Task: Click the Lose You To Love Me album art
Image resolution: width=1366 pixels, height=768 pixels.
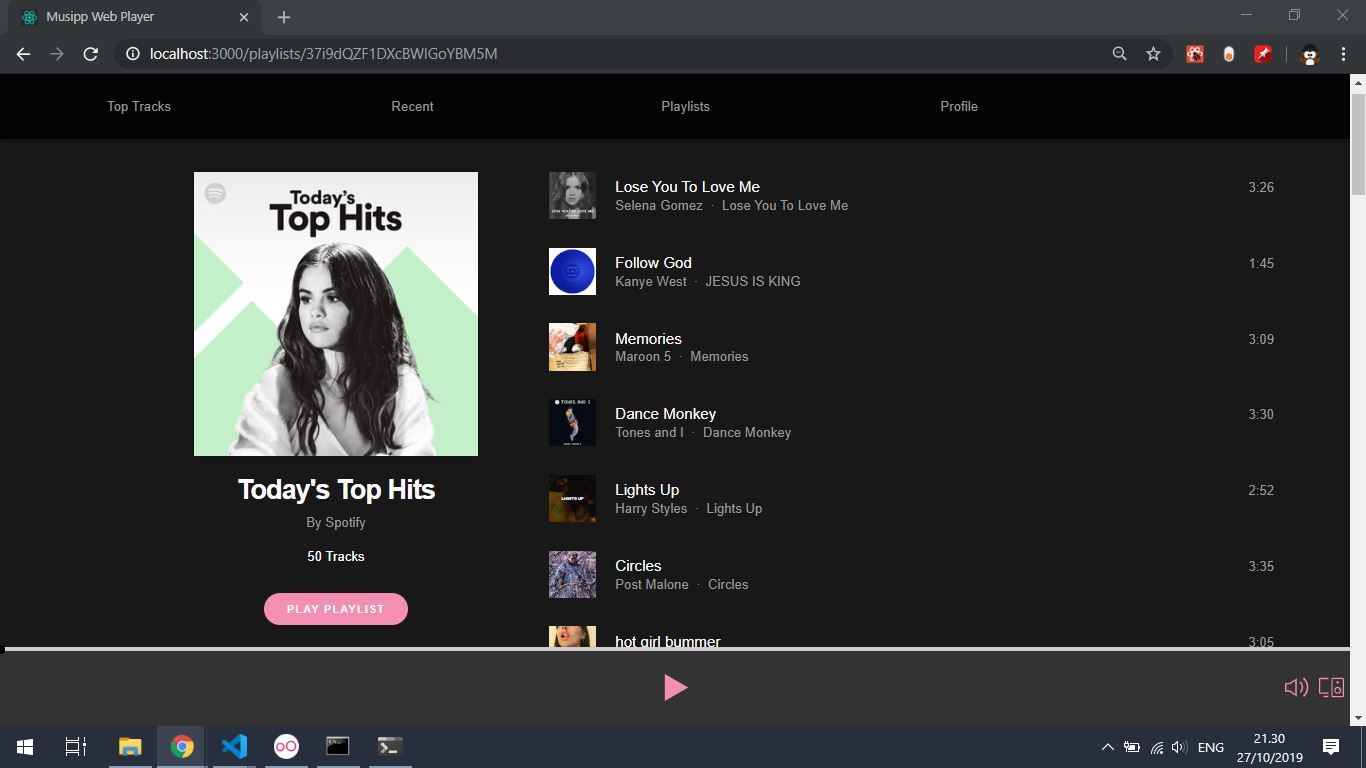Action: click(x=572, y=196)
